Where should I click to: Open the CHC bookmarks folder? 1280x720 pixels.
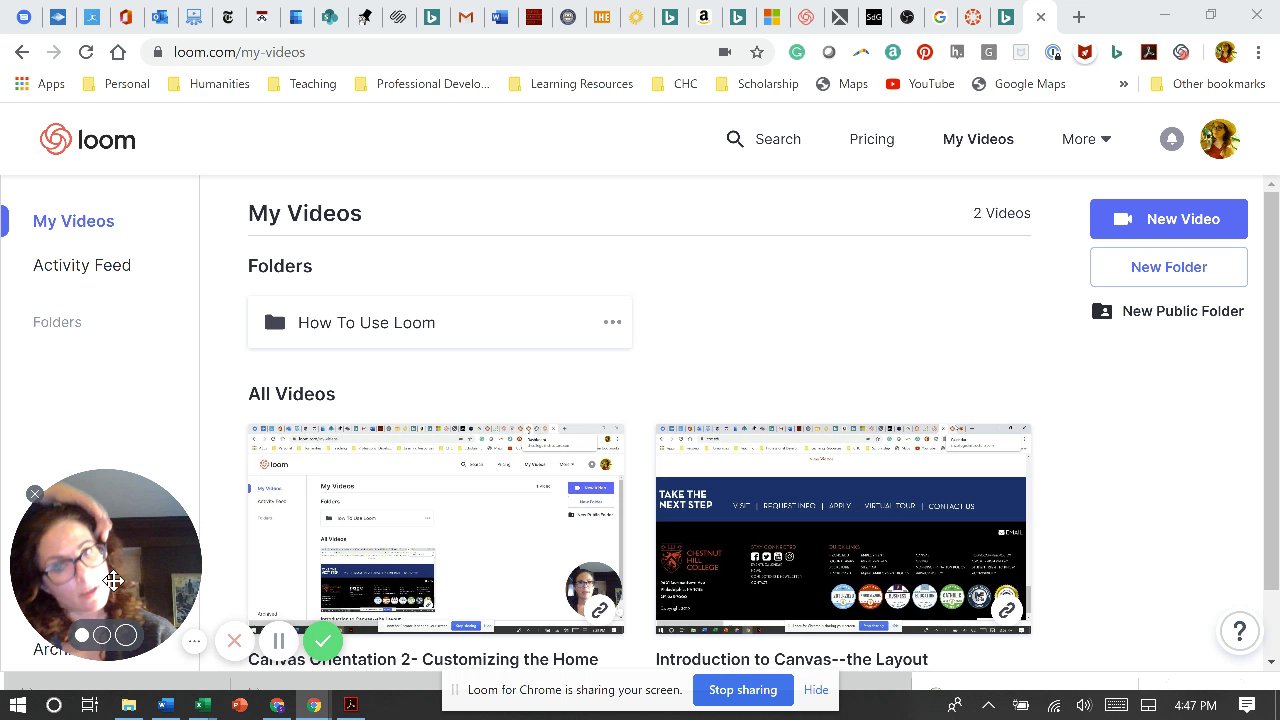click(x=675, y=84)
